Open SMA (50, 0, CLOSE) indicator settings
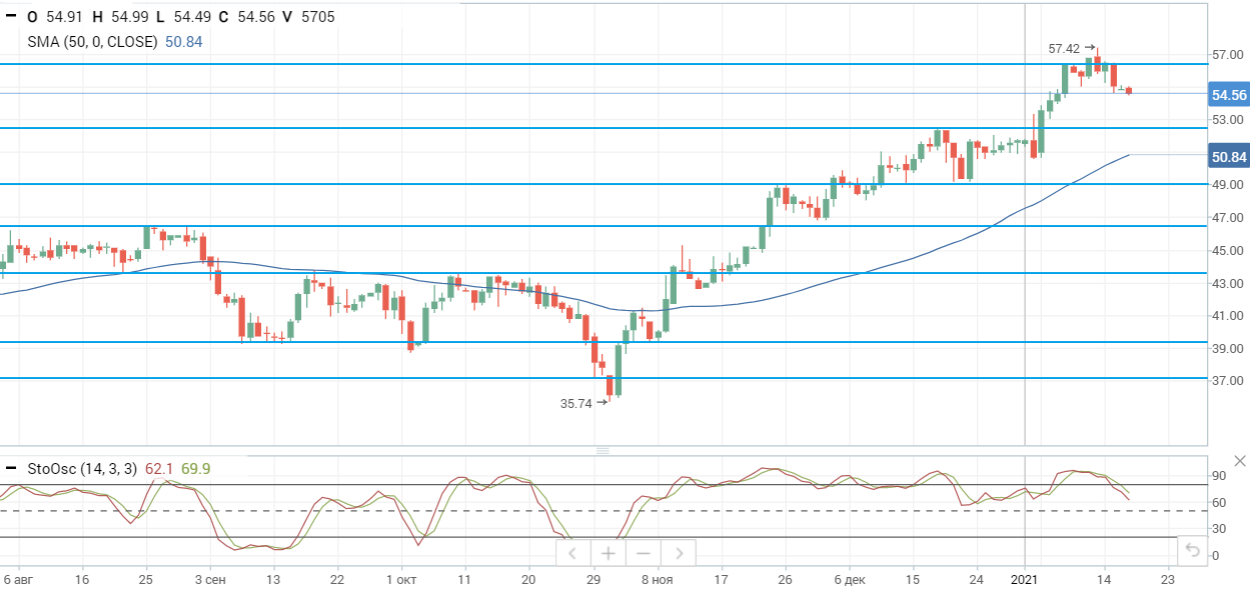 click(x=92, y=42)
